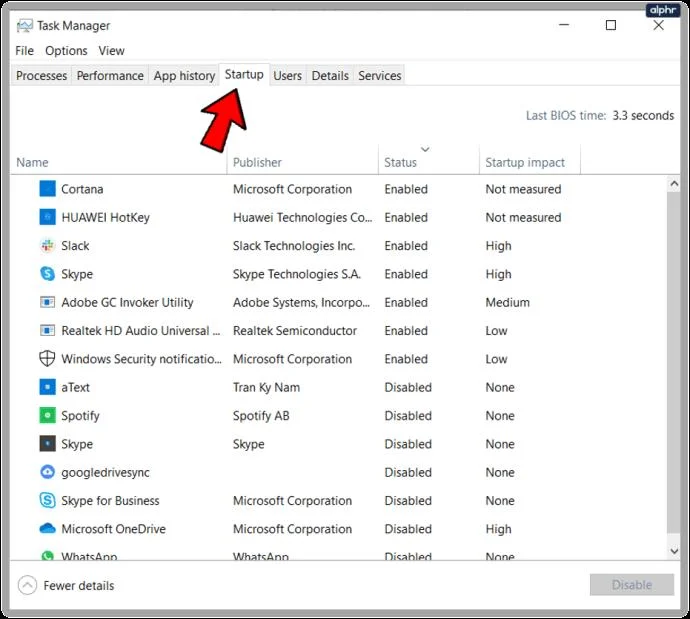
Task: Open the Options menu
Action: click(66, 51)
